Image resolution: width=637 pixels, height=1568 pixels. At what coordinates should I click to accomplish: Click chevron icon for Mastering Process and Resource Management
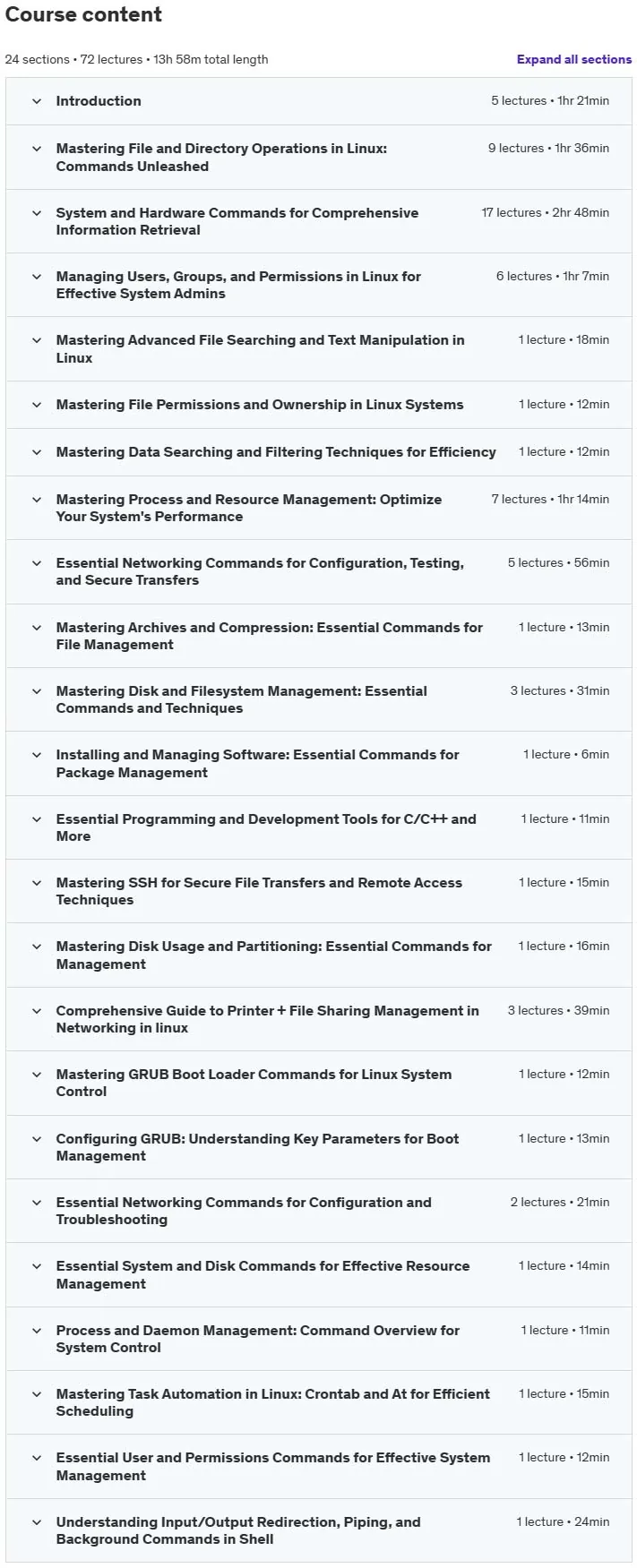pyautogui.click(x=37, y=500)
